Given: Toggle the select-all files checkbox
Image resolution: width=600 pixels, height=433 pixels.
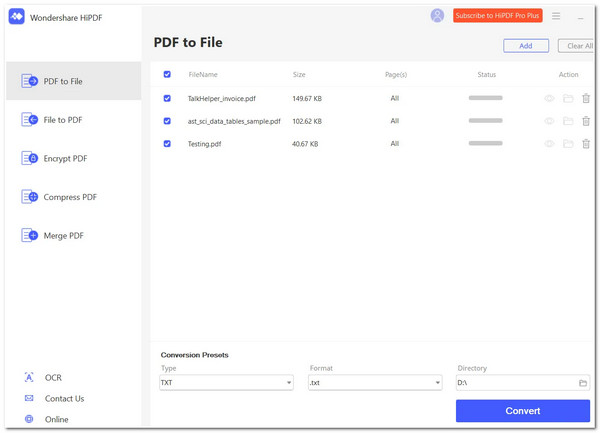Looking at the screenshot, I should (x=167, y=74).
